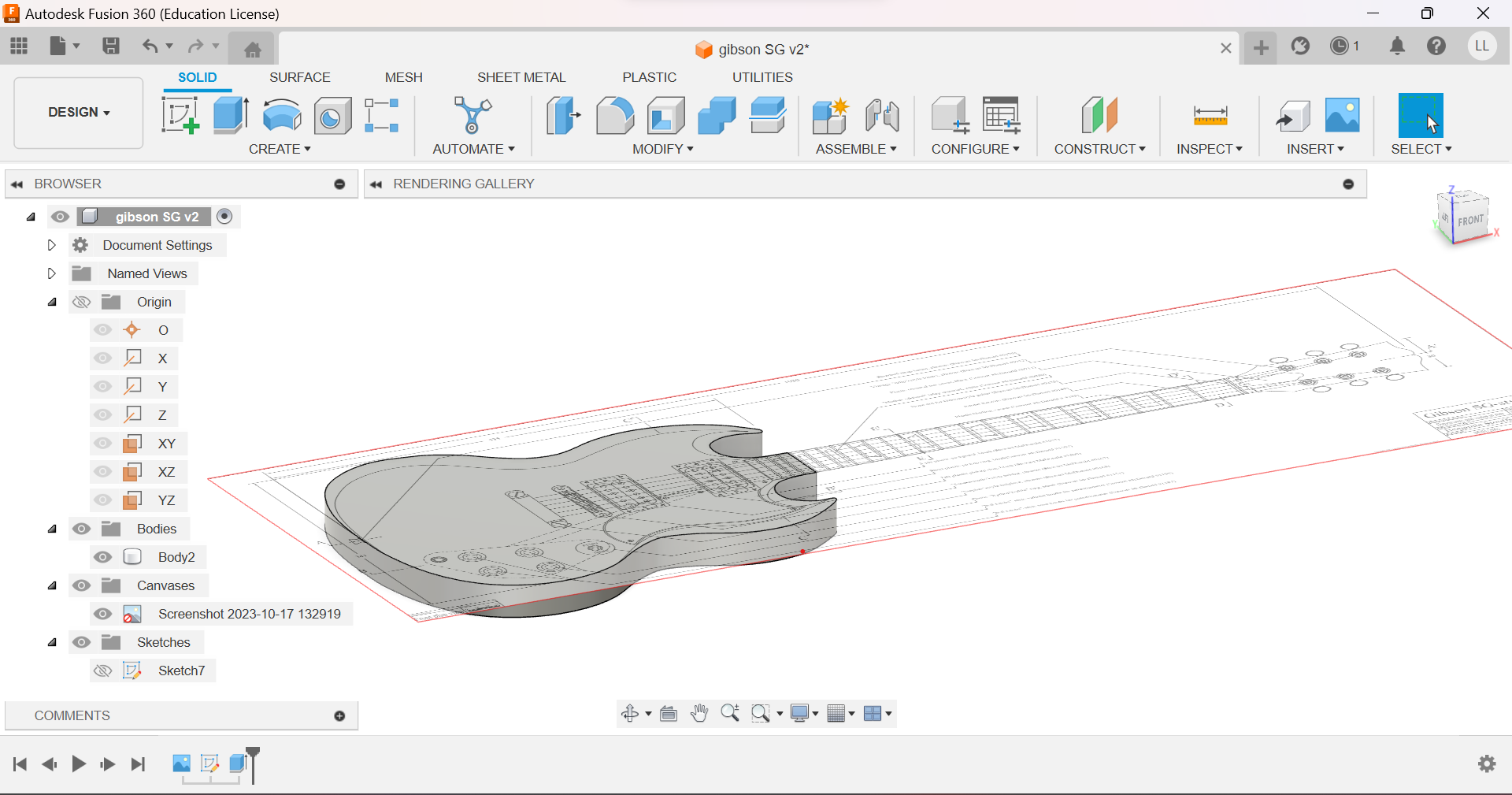This screenshot has height=795, width=1512.
Task: Select the Insert Canvas image tool
Action: click(x=1343, y=115)
